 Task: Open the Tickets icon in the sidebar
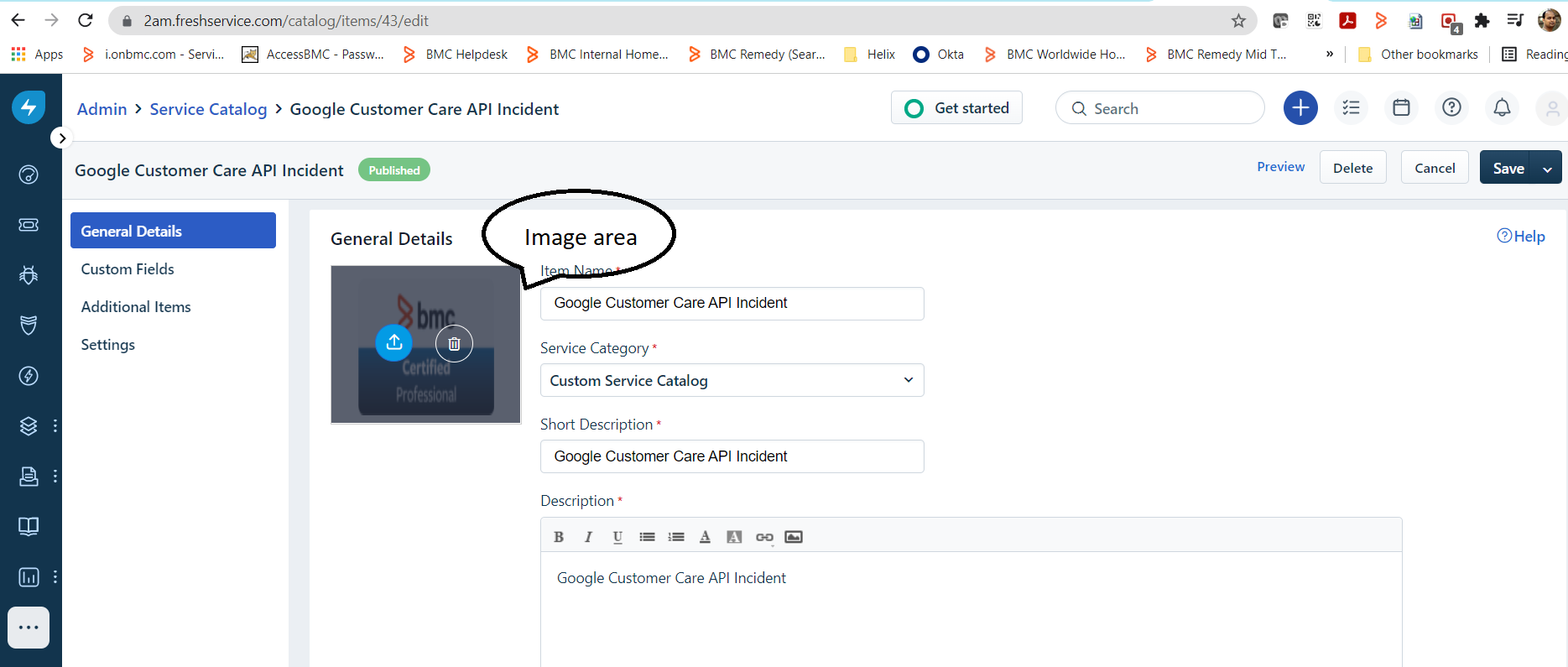pos(29,225)
